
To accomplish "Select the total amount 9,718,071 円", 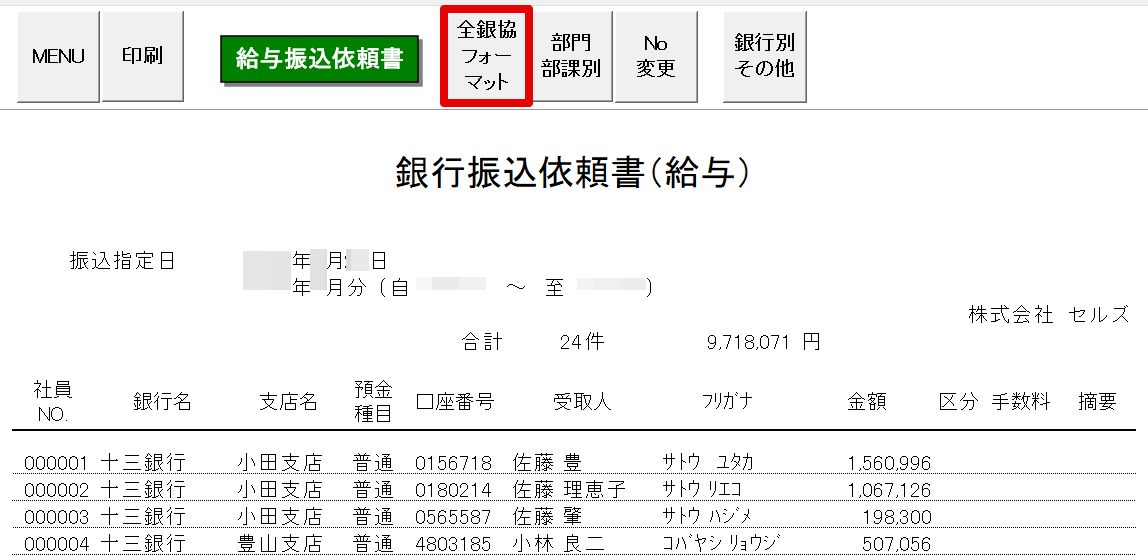I will point(763,342).
